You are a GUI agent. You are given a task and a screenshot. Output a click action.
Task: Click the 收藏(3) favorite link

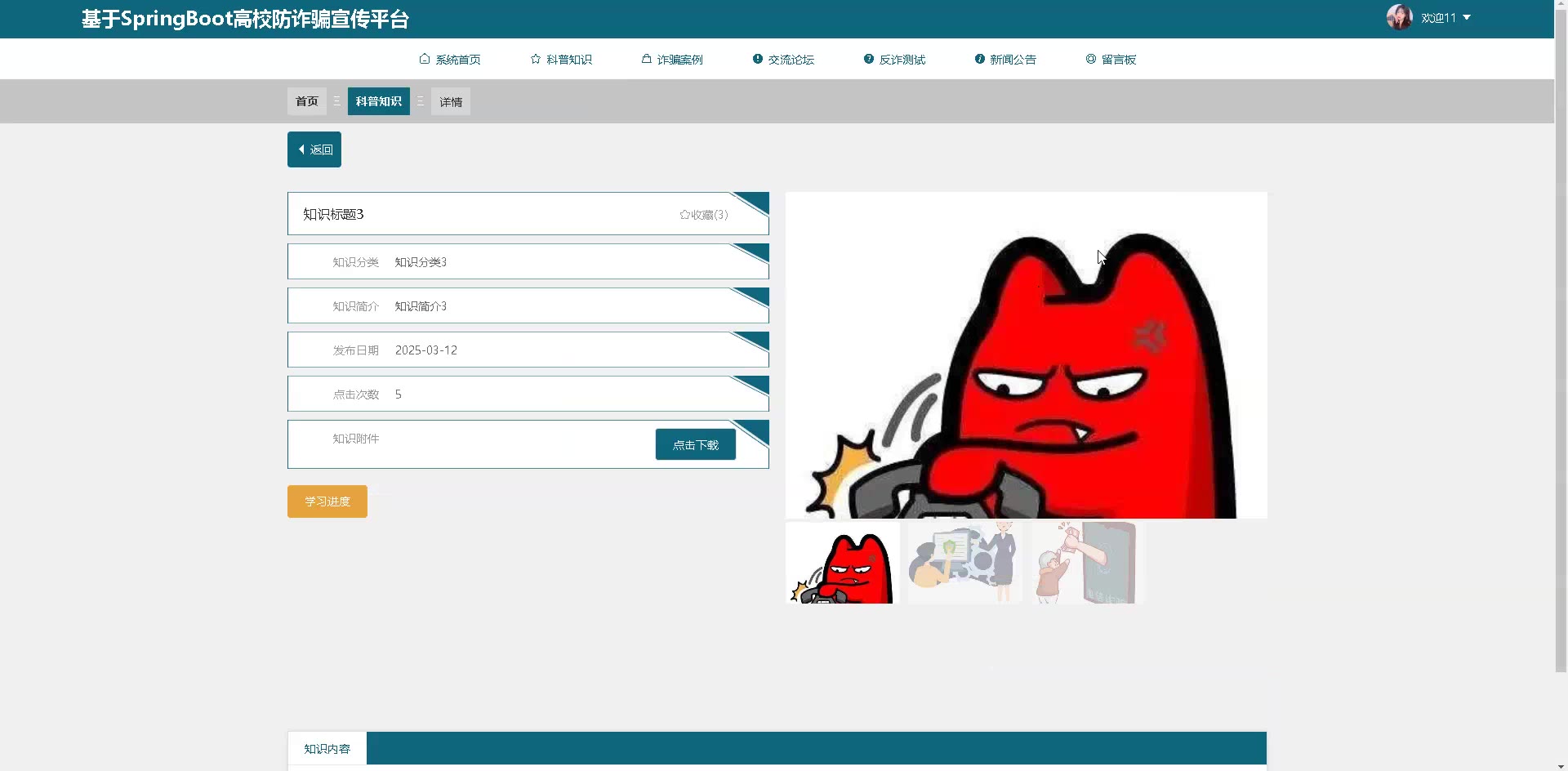click(704, 215)
